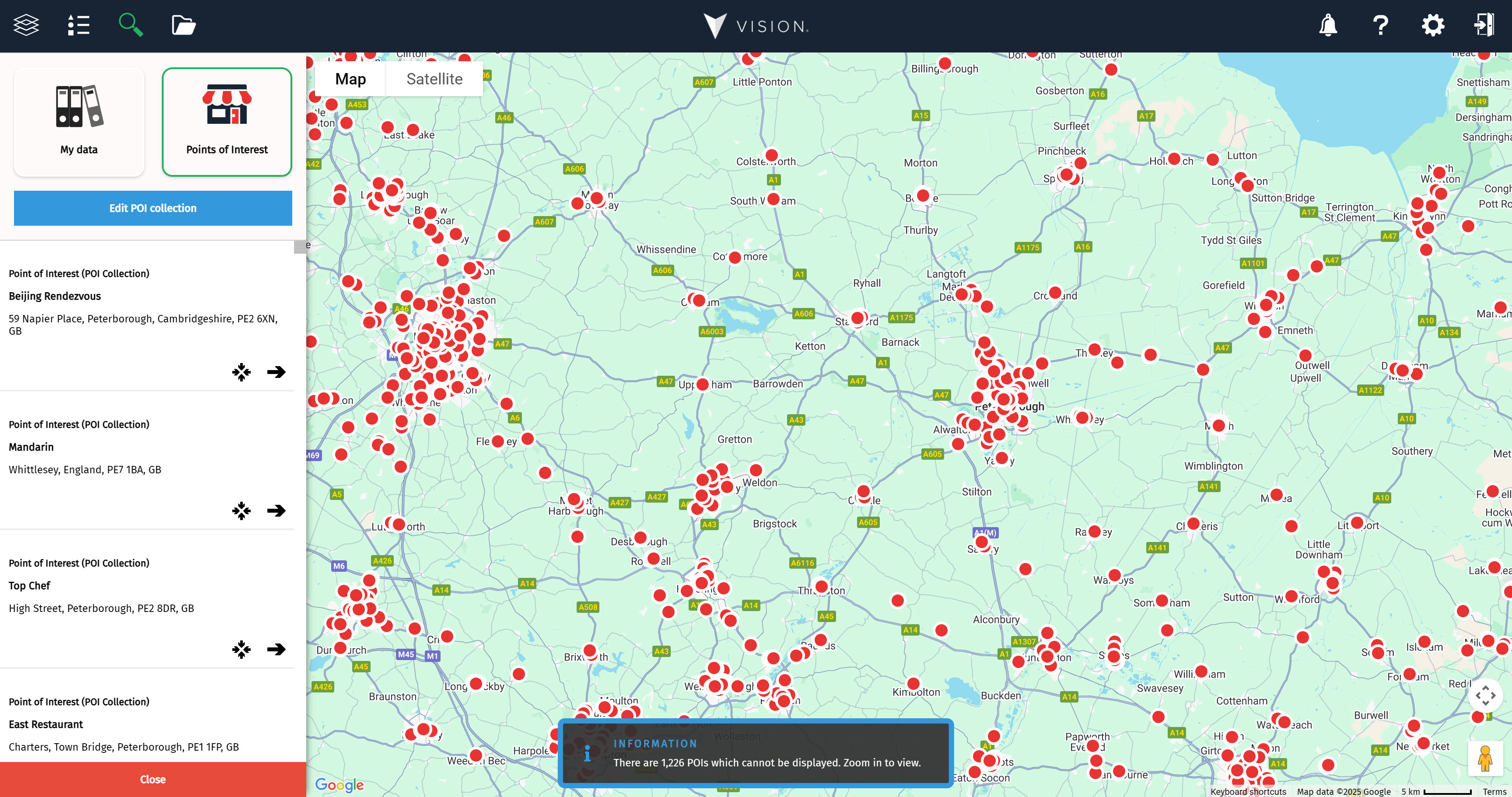This screenshot has width=1512, height=797.
Task: Click the POI marker at Billingborough
Action: [945, 63]
